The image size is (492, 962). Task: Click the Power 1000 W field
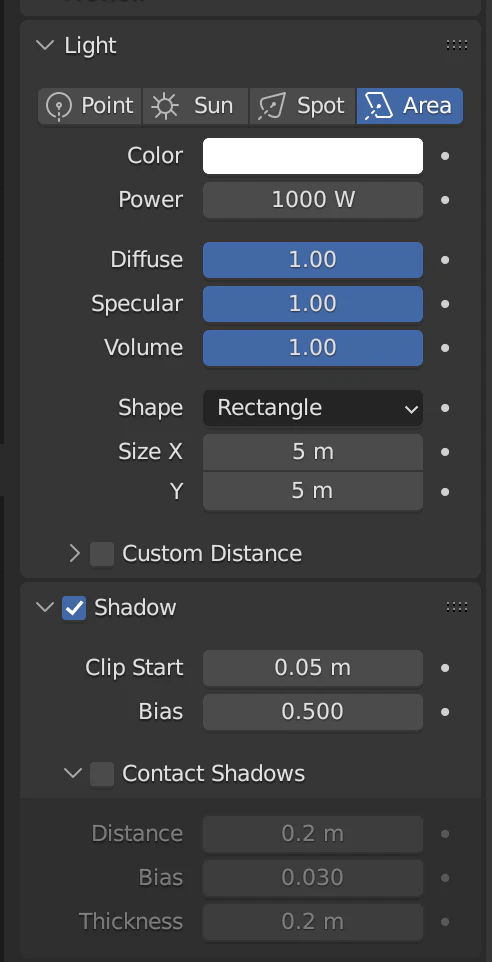pyautogui.click(x=313, y=200)
